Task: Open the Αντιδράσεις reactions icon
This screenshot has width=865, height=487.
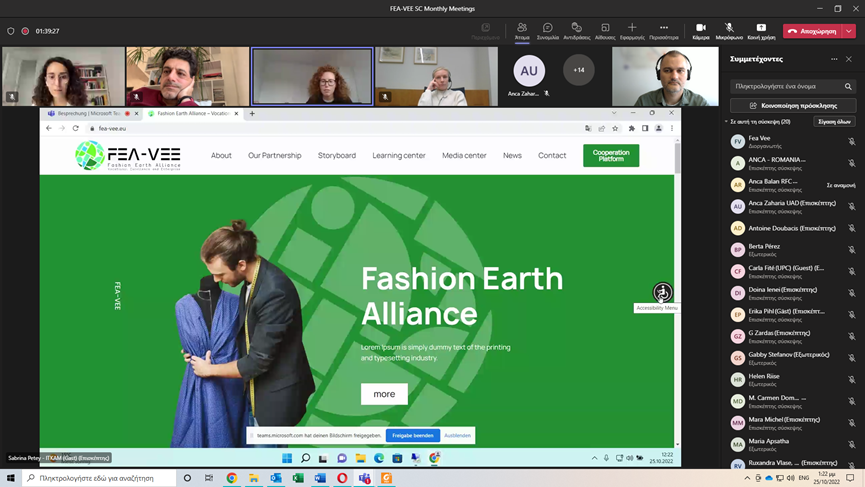Action: click(x=576, y=28)
